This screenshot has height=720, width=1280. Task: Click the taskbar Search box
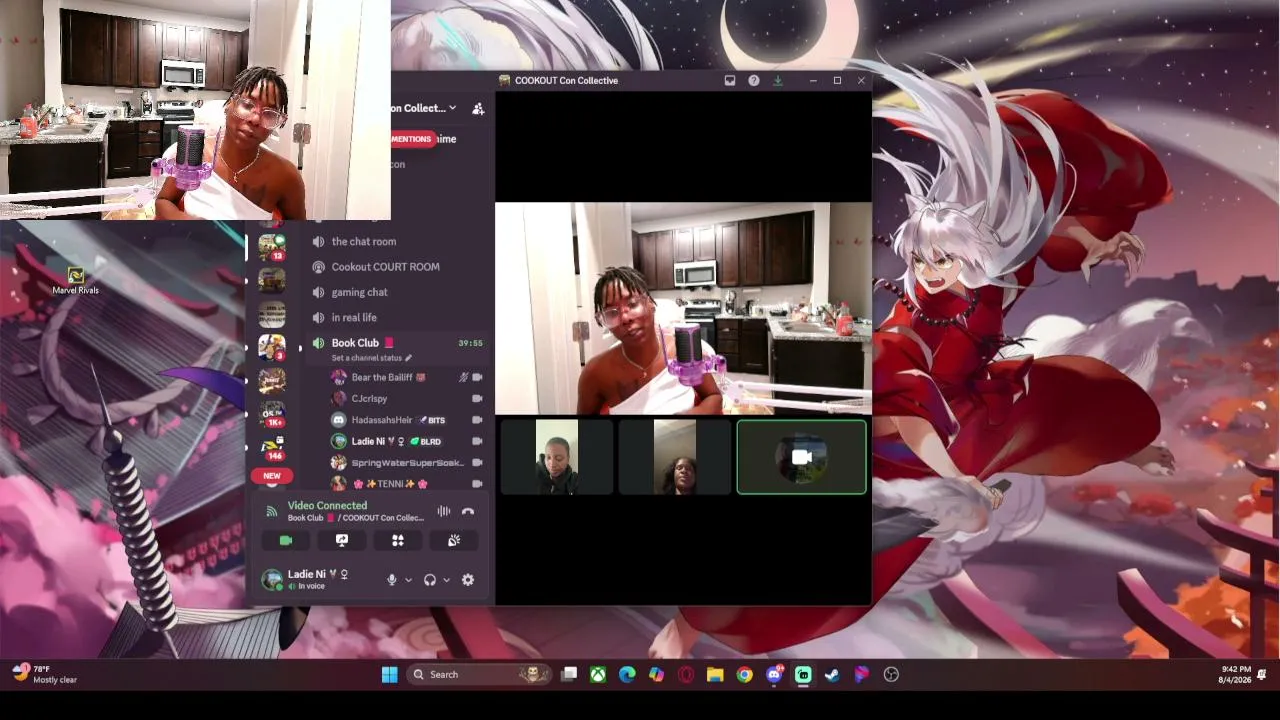click(x=480, y=675)
